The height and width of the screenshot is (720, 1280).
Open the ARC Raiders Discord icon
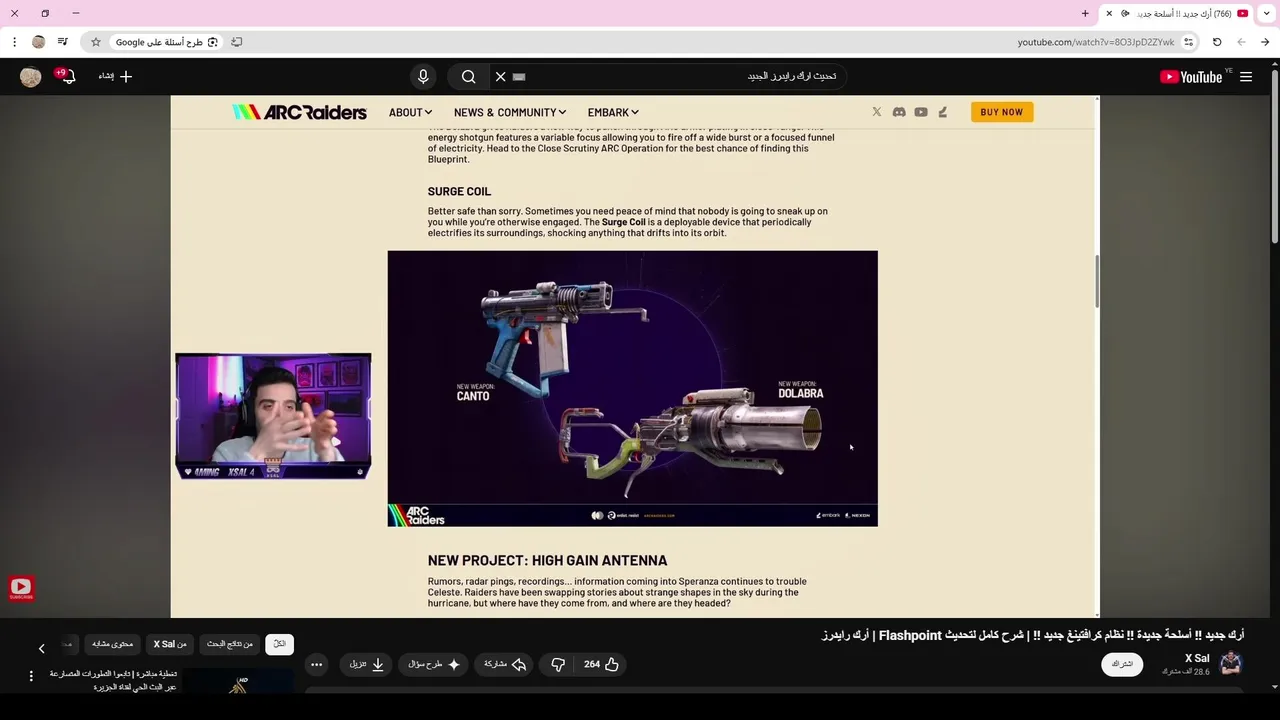pyautogui.click(x=899, y=112)
